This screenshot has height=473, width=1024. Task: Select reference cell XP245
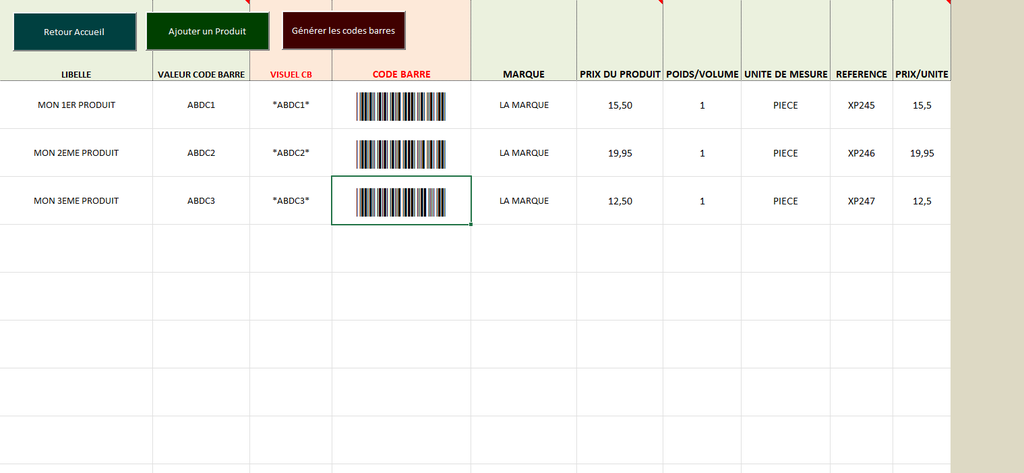861,105
